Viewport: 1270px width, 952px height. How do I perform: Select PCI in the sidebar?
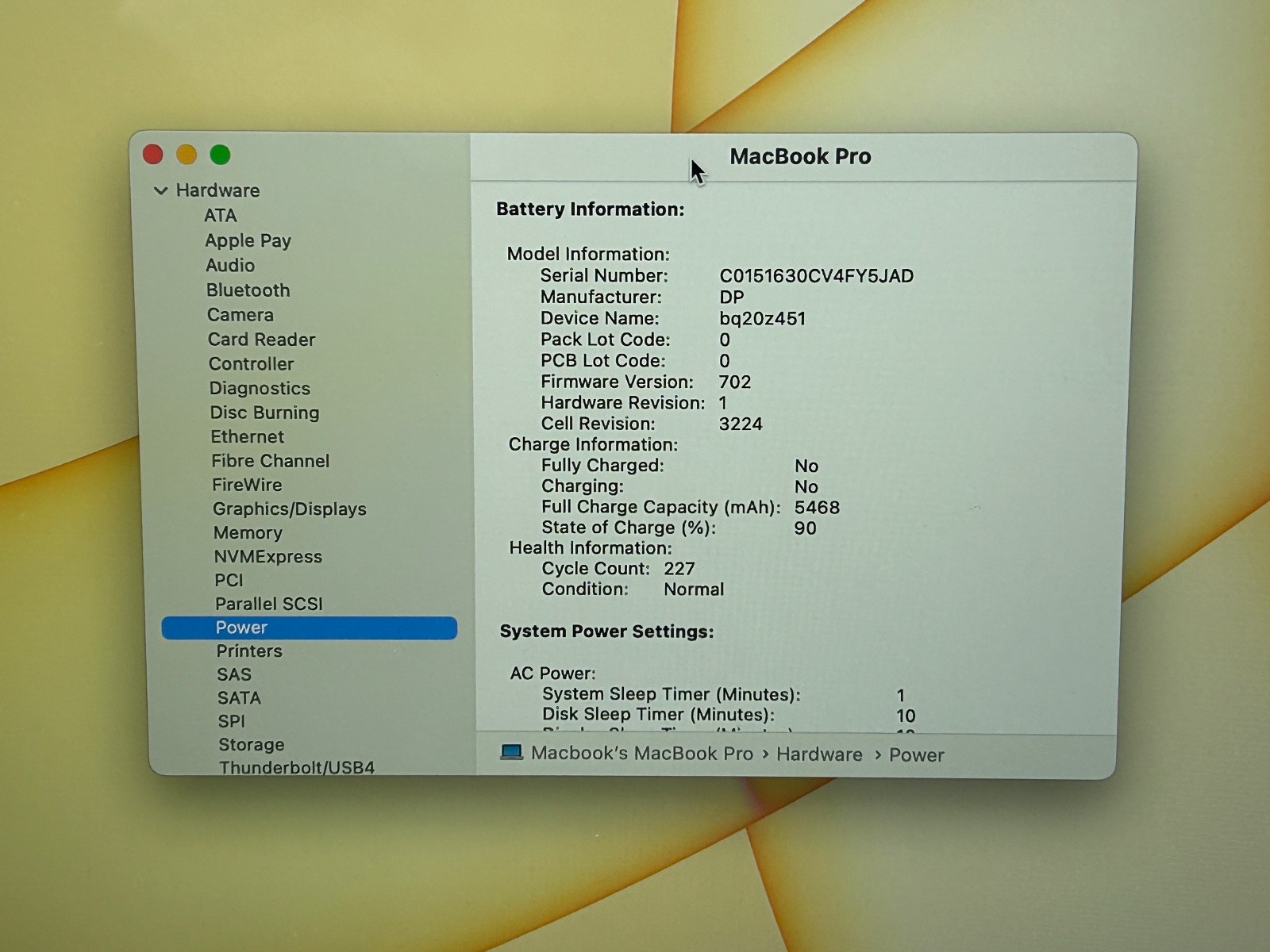coord(229,581)
